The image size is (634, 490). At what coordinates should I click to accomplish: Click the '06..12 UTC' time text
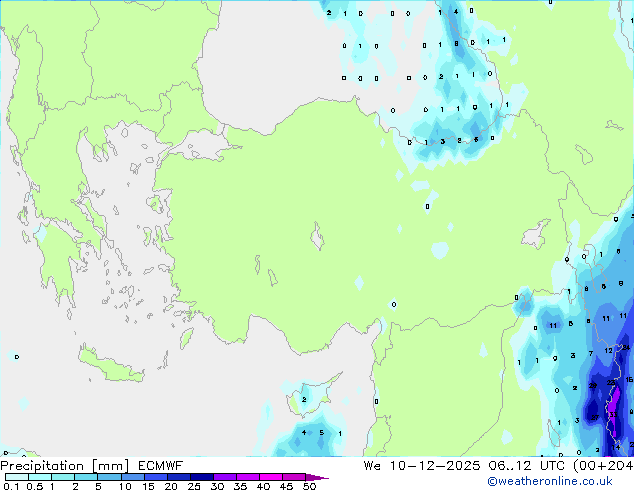[x=526, y=466]
